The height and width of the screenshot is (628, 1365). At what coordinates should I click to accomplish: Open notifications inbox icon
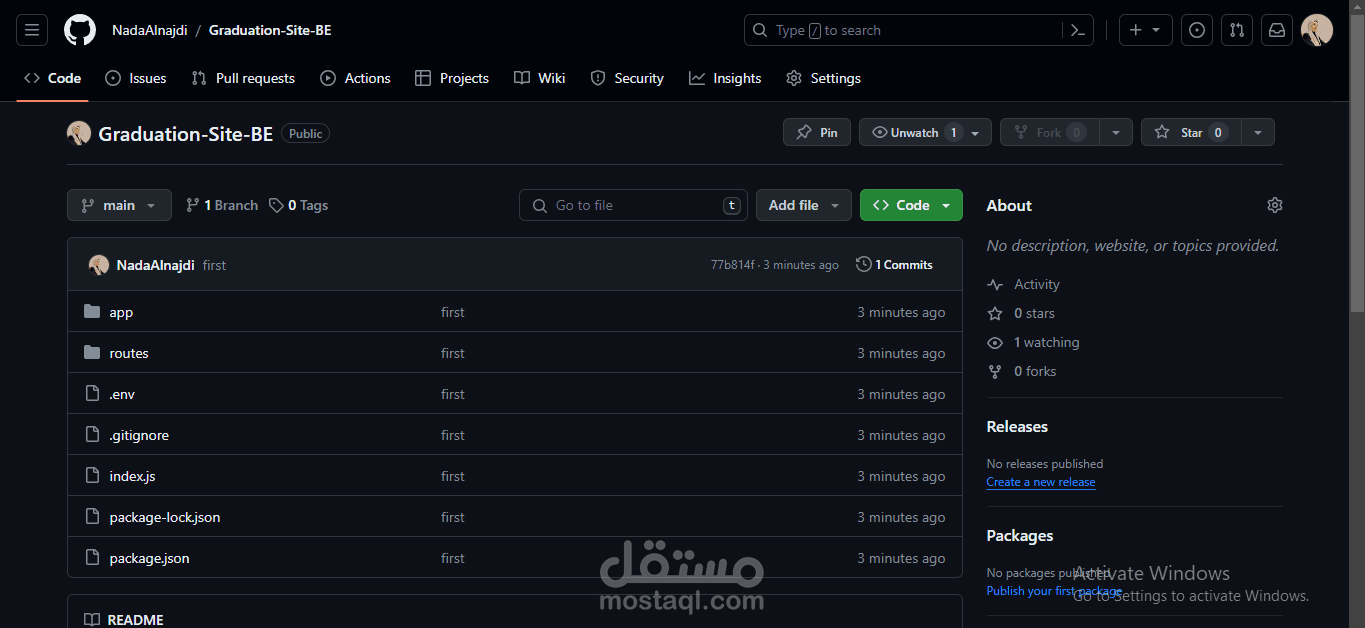click(x=1277, y=30)
